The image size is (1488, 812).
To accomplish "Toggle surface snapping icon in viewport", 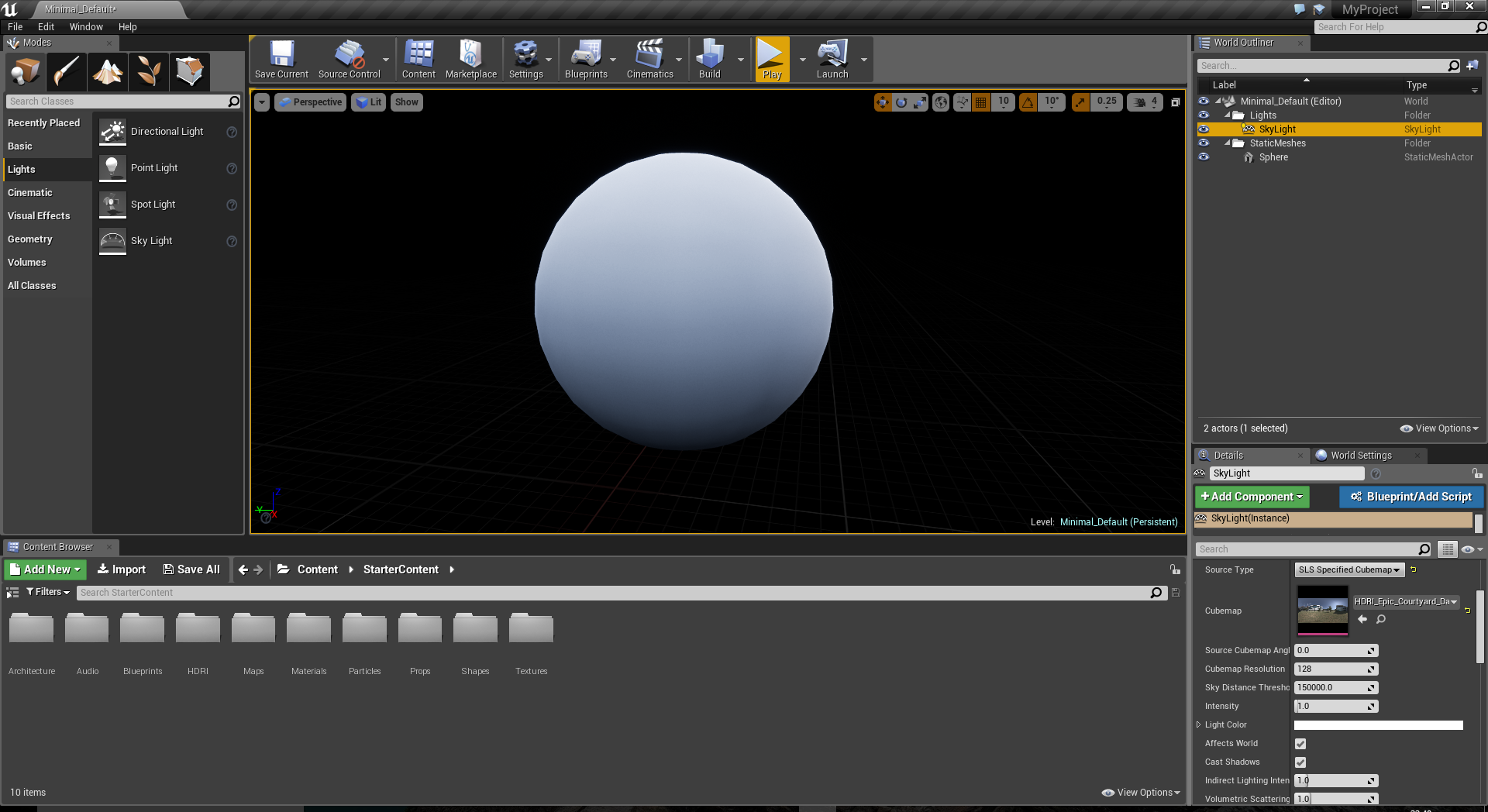I will tap(962, 102).
